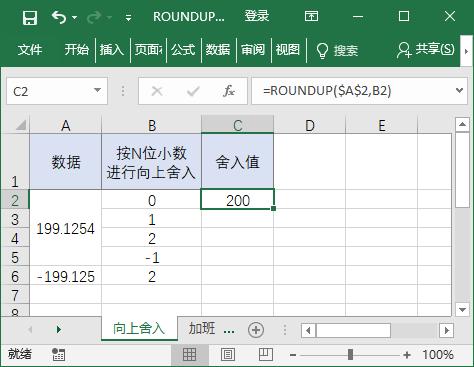Select column E header
This screenshot has height=367, width=474.
coord(382,125)
